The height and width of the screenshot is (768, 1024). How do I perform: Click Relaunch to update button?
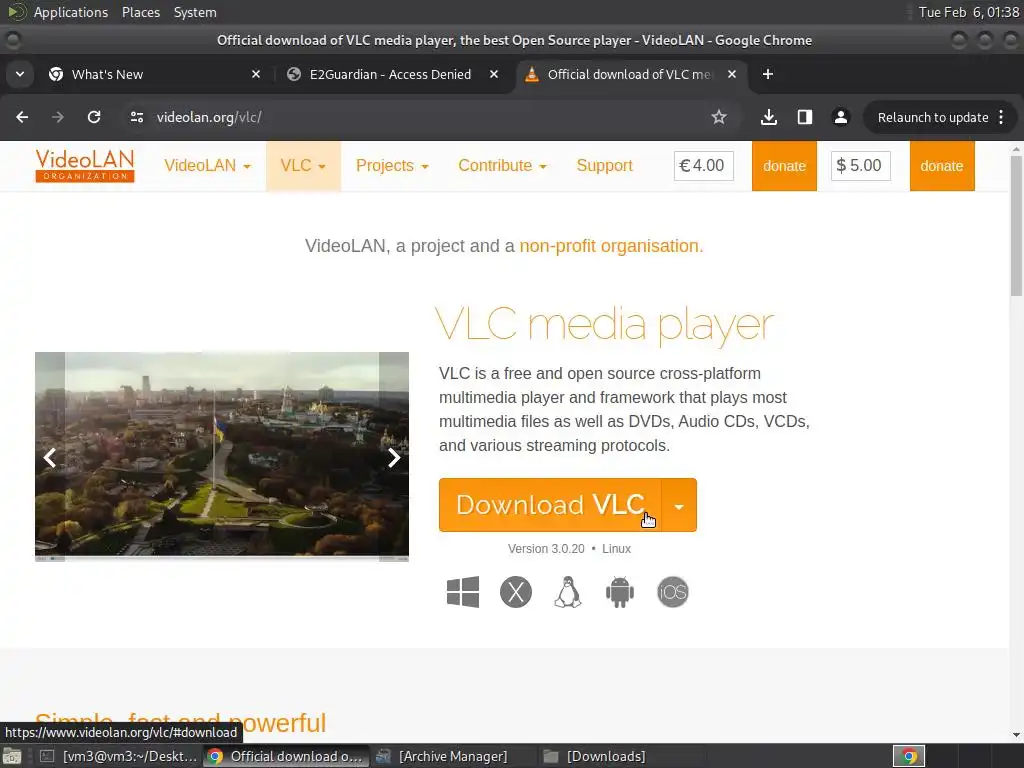933,118
